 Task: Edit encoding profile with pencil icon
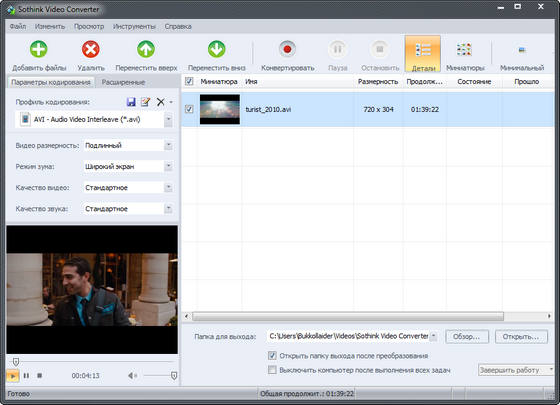(x=145, y=102)
